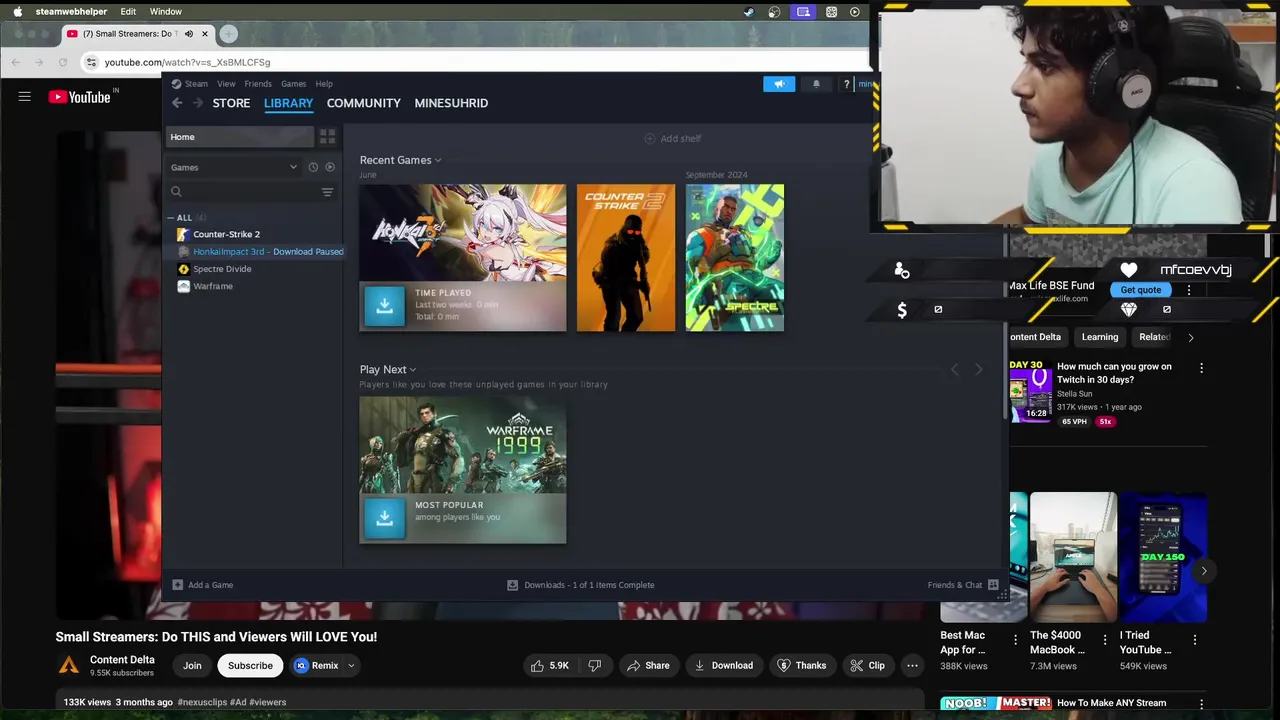Click the Steam help question mark
The image size is (1280, 720).
click(x=846, y=84)
